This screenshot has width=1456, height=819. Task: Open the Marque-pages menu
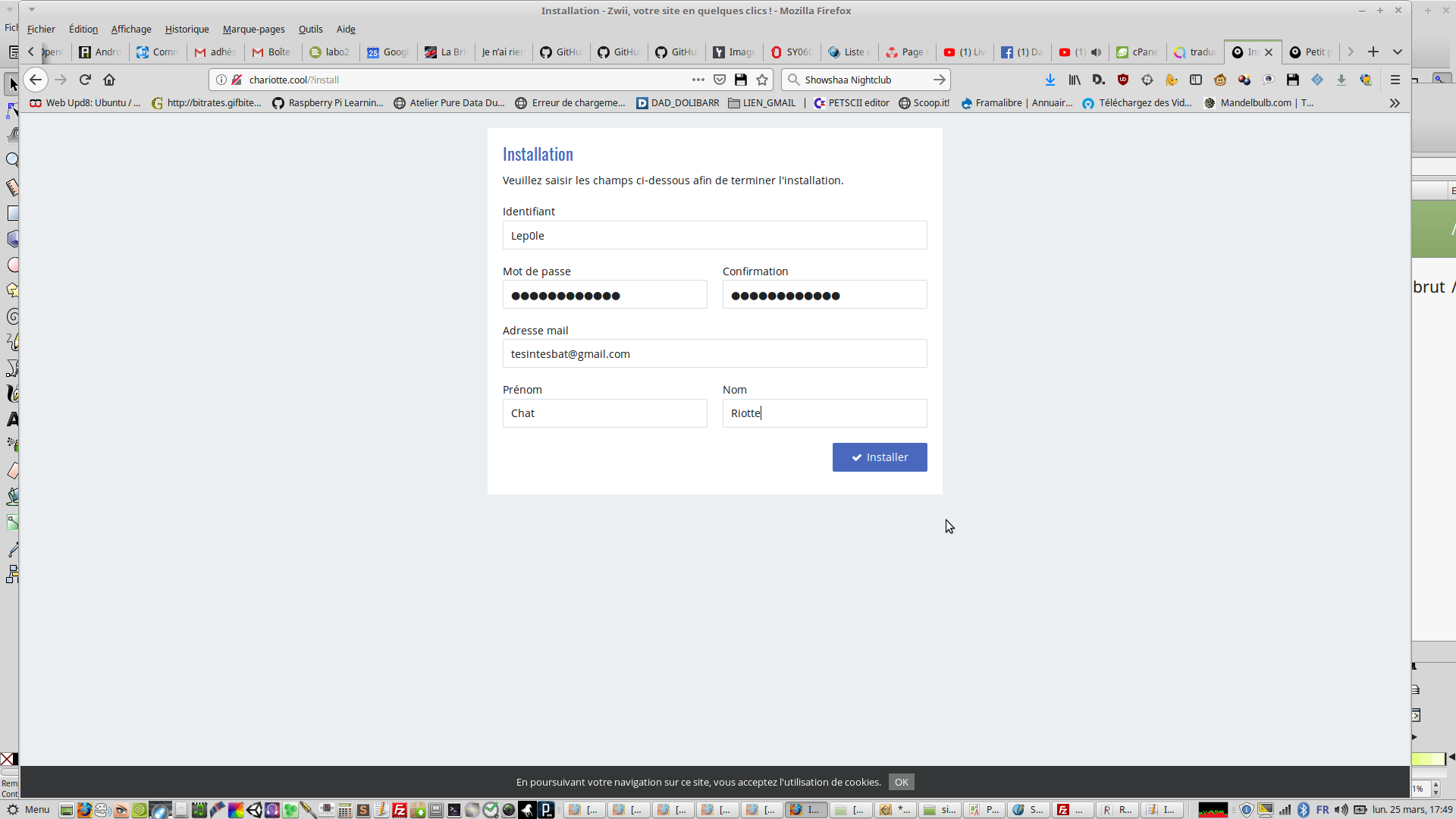[x=253, y=29]
